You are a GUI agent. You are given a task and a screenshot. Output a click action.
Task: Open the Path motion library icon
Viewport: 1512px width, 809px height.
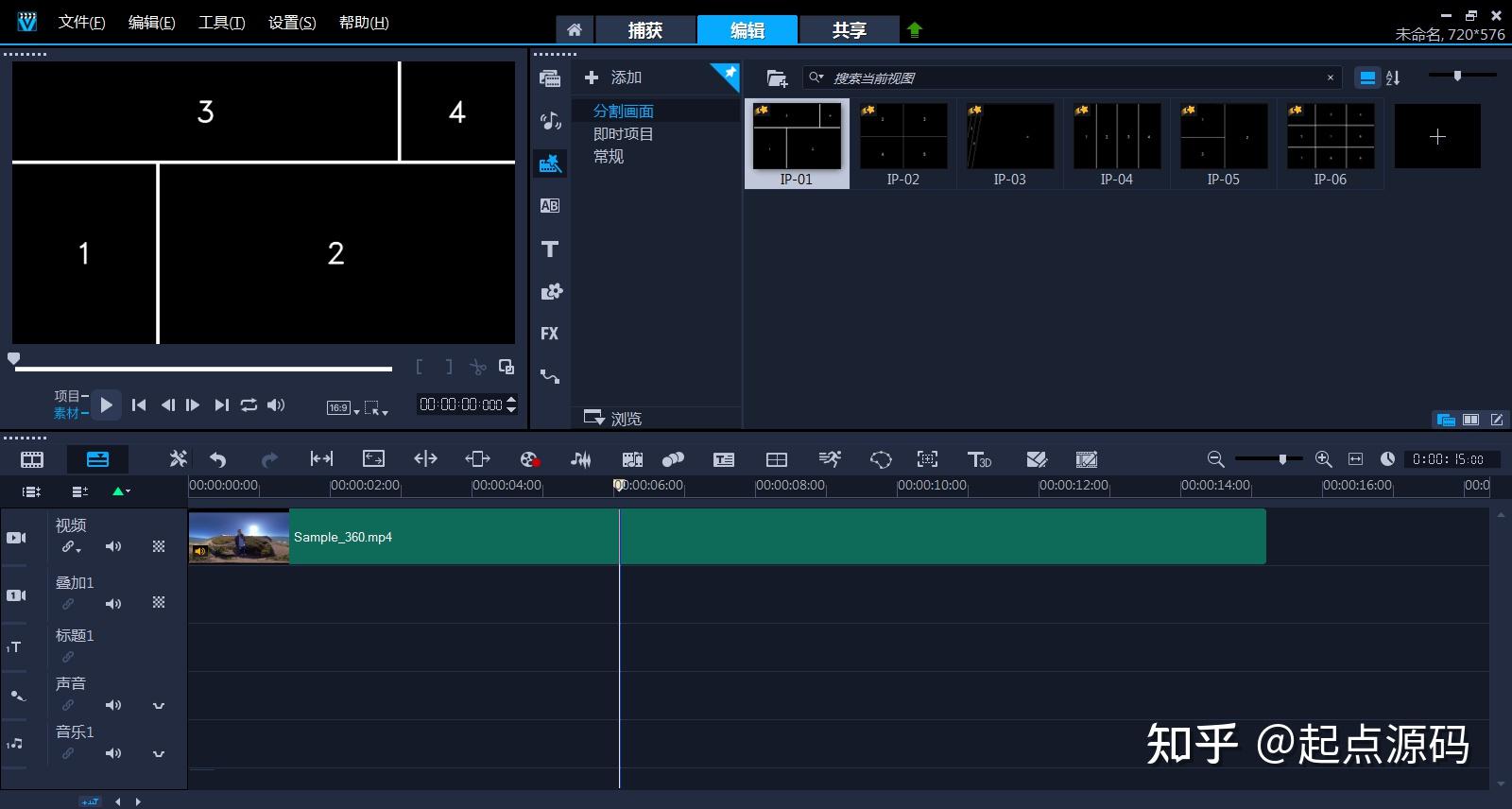pyautogui.click(x=550, y=376)
